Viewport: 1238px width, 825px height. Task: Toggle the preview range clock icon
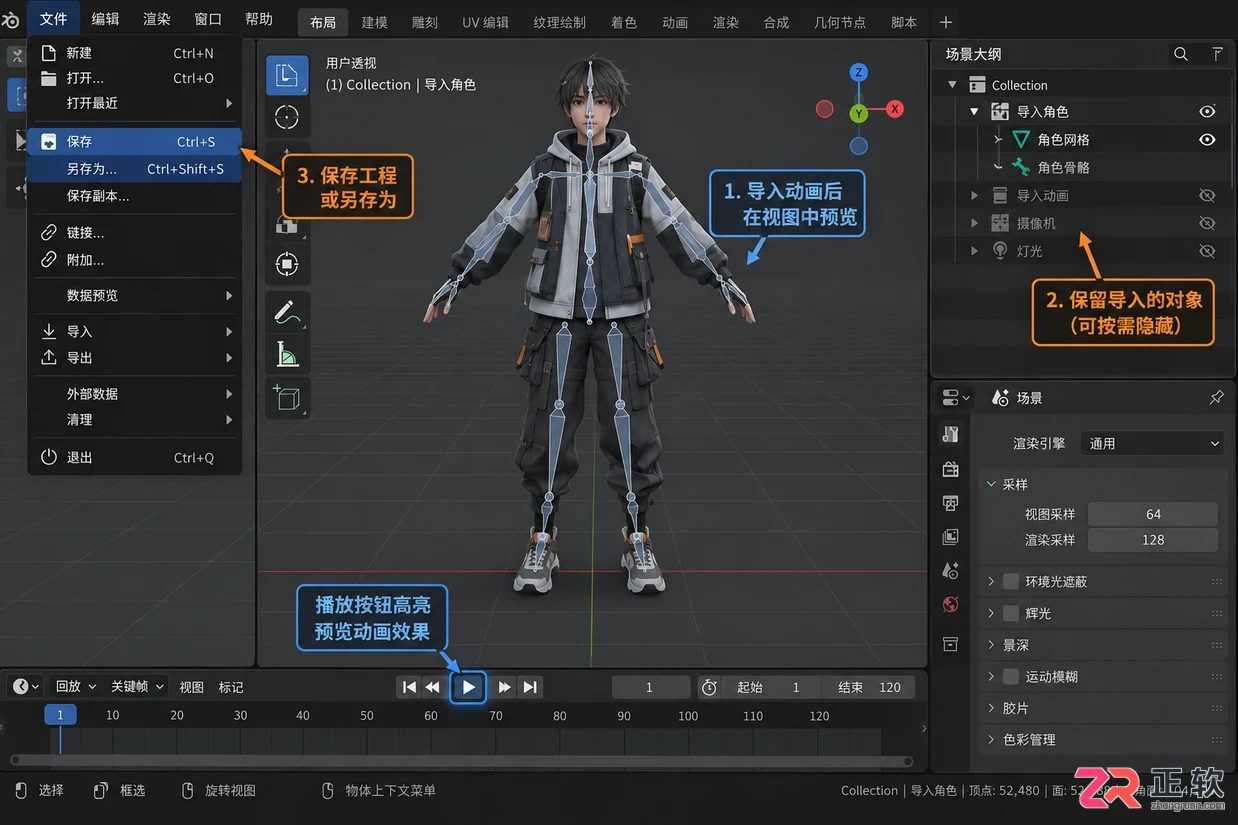[x=710, y=687]
